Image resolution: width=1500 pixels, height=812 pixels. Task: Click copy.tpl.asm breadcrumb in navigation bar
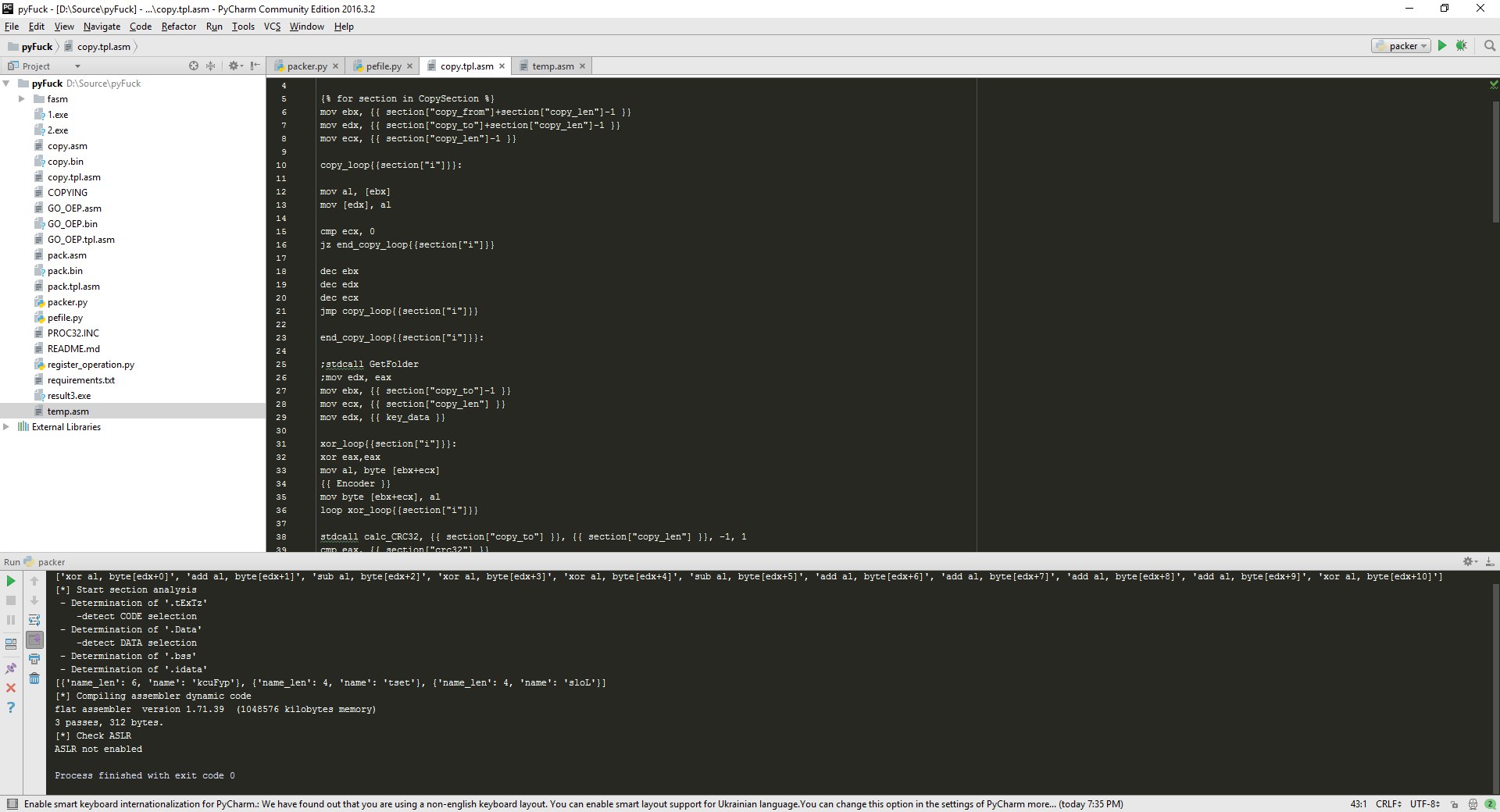(x=98, y=47)
